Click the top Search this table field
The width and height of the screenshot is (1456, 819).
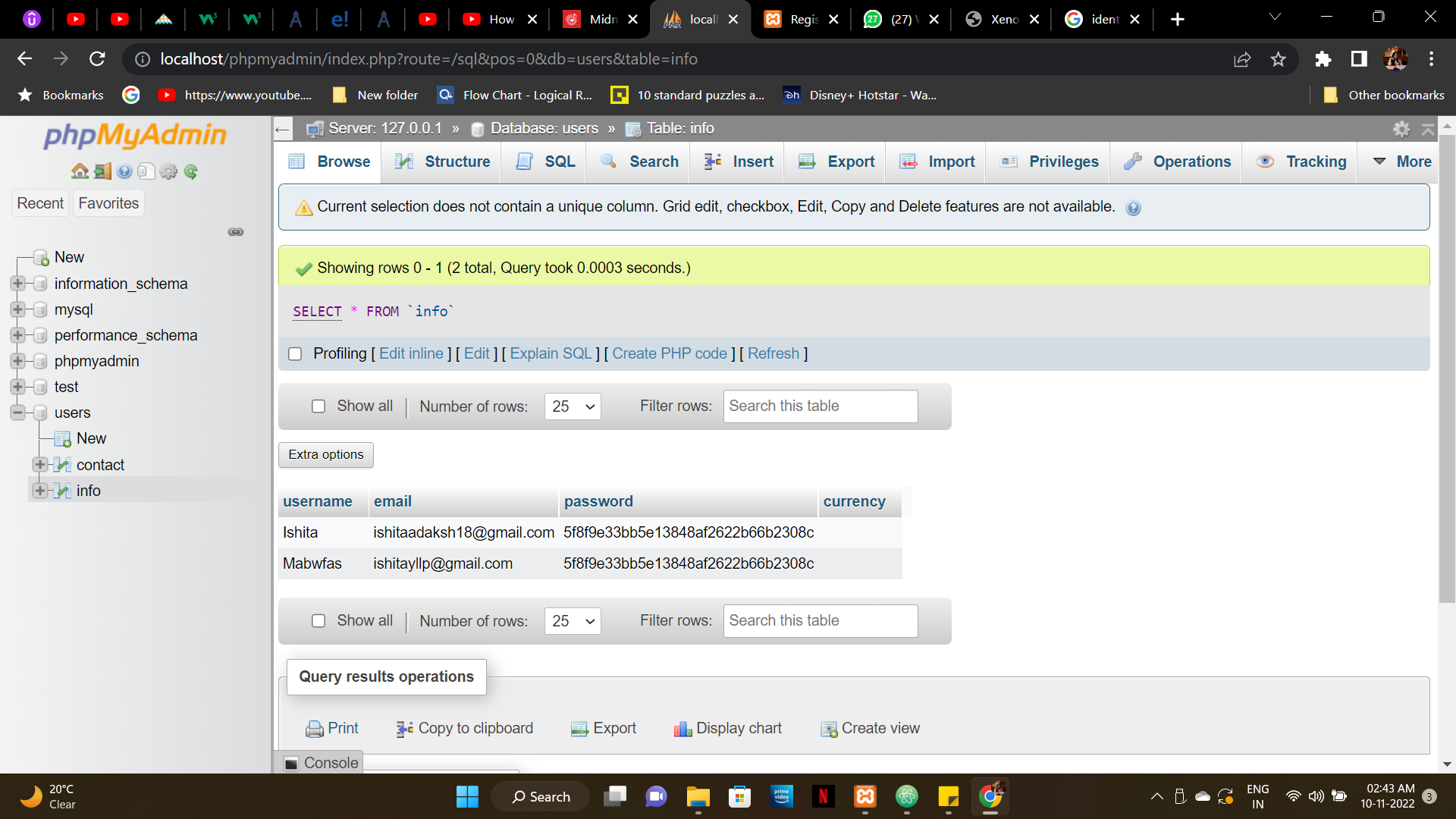click(820, 406)
